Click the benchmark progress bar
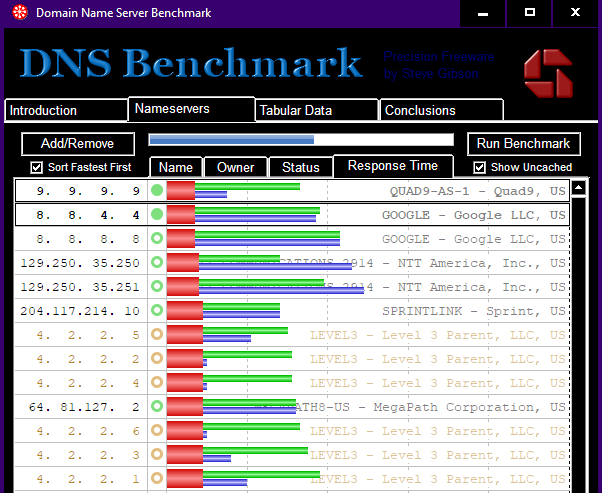Screen dimensions: 602x493 click(x=301, y=140)
